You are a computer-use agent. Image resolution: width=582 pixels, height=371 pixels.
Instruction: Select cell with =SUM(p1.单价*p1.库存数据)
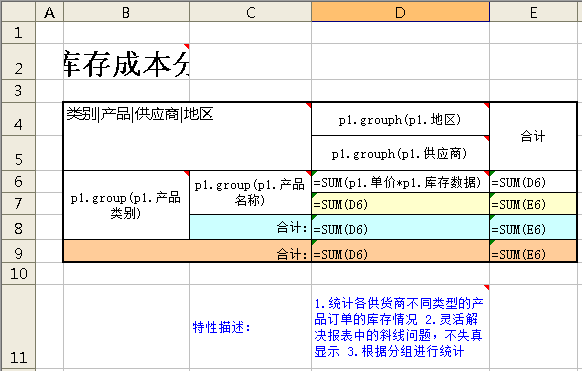click(x=400, y=182)
